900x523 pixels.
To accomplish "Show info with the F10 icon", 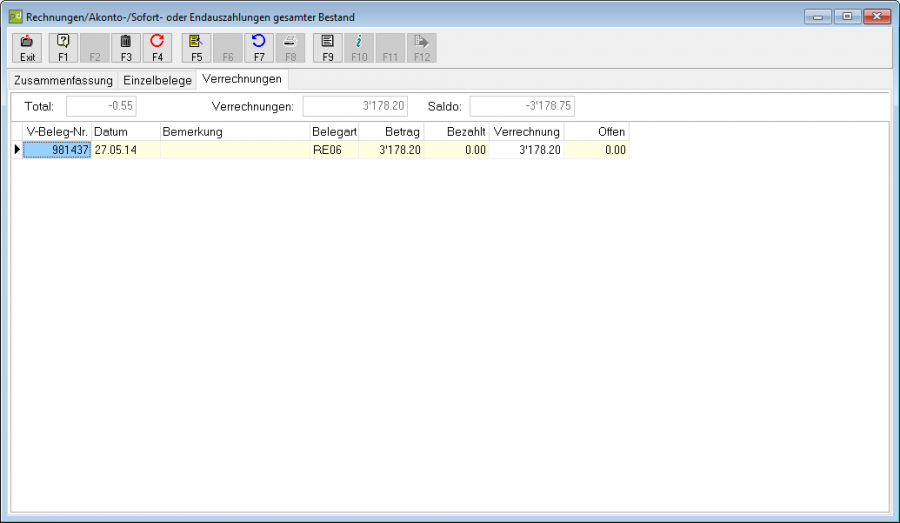I will (x=359, y=48).
